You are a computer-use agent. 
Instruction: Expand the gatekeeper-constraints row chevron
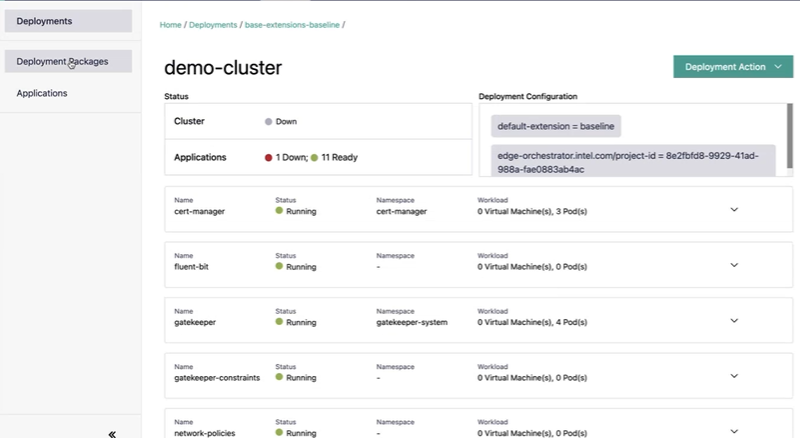point(734,376)
